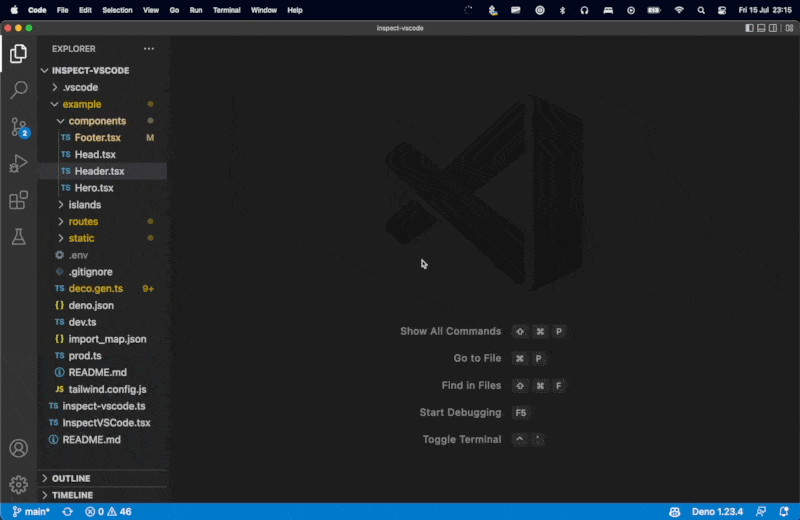Screen dimensions: 800x520
Task: Open Head.tsx file
Action: coord(103,155)
